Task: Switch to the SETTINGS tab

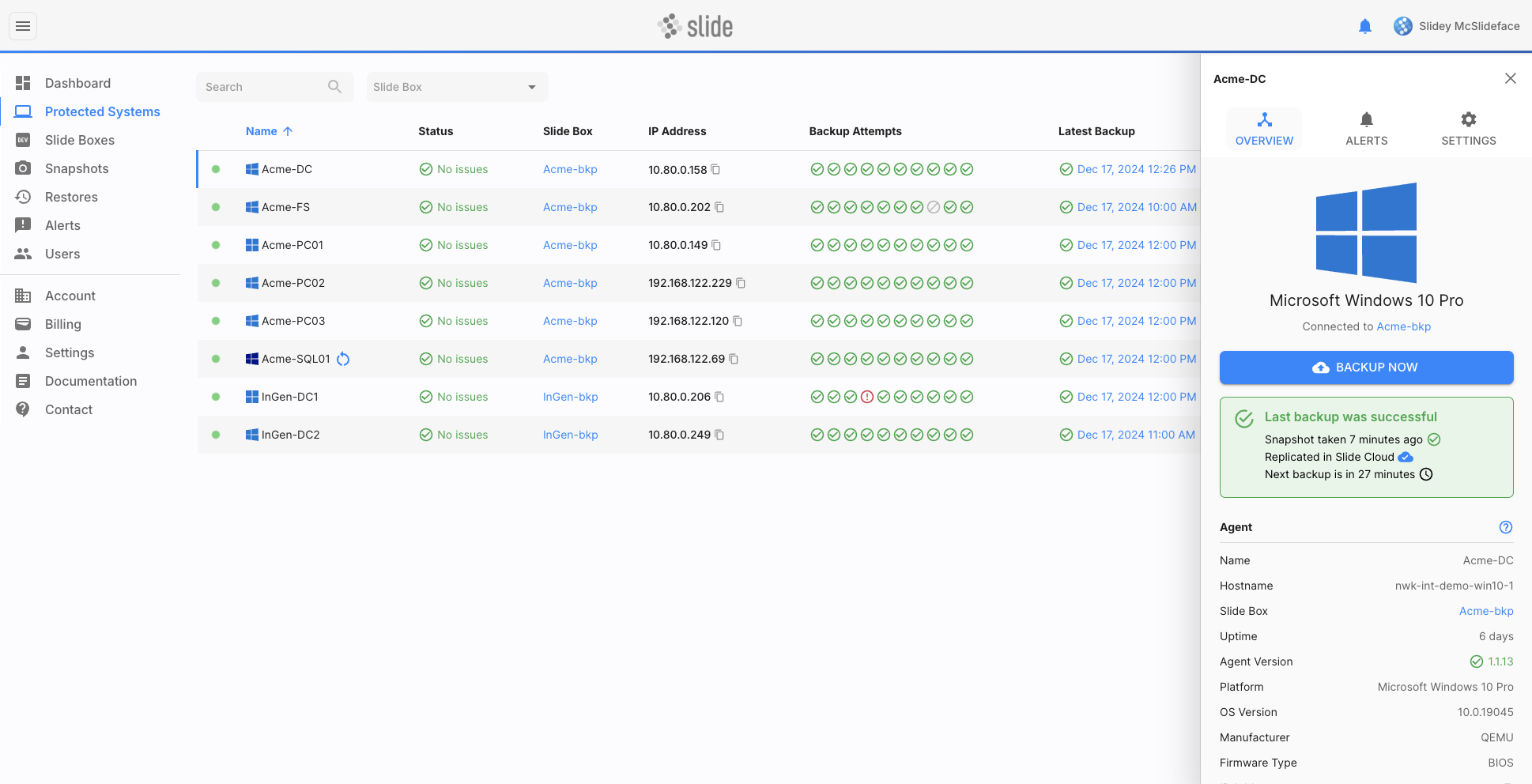Action: tap(1468, 129)
